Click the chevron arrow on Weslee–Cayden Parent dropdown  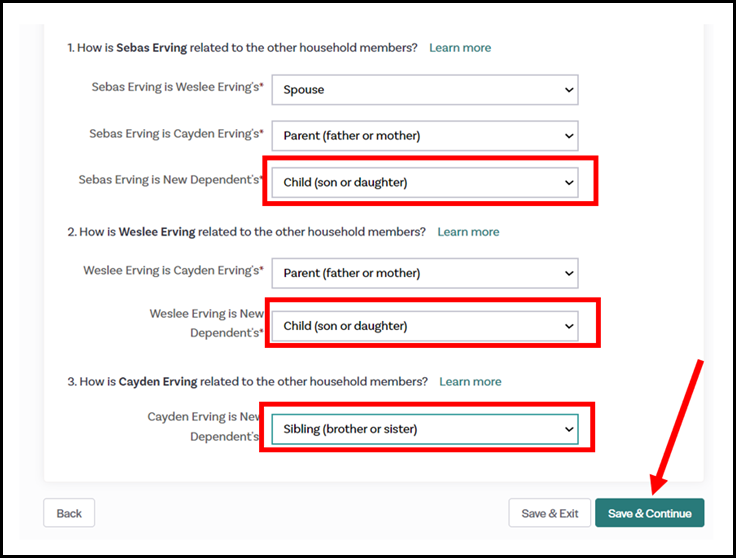[x=568, y=273]
